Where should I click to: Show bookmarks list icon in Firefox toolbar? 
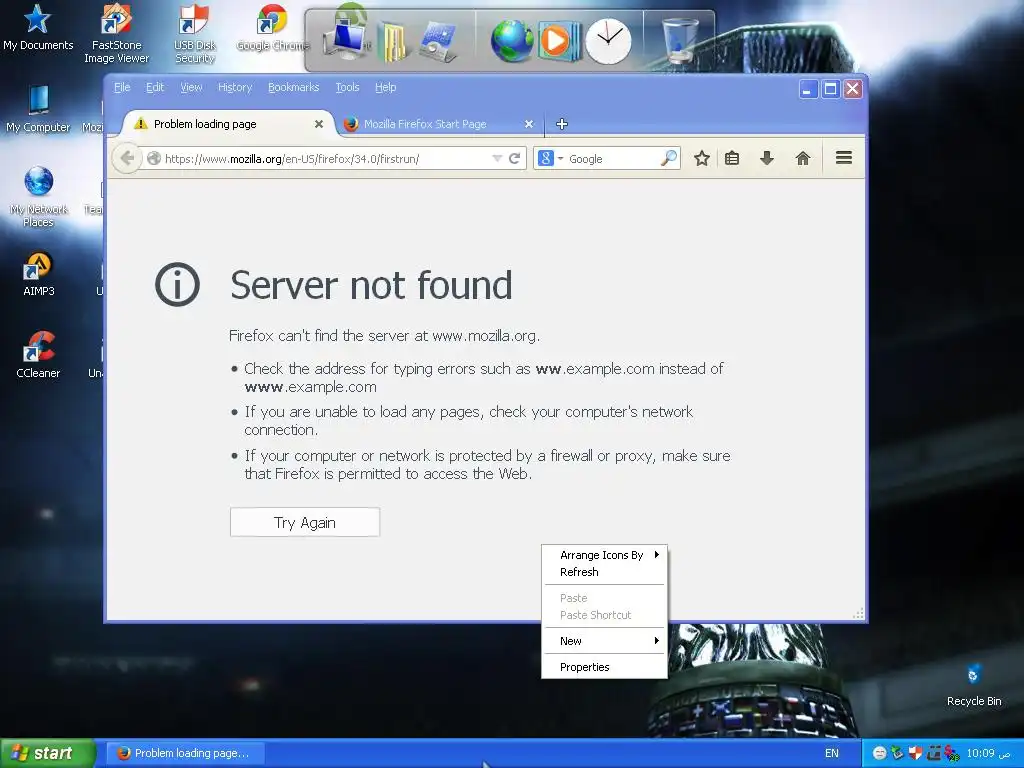(x=732, y=158)
